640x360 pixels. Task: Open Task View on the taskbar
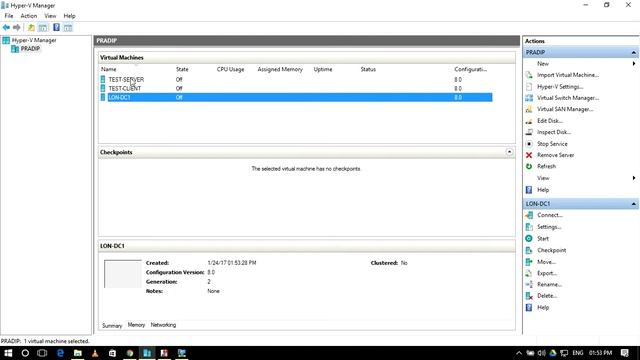click(42, 353)
